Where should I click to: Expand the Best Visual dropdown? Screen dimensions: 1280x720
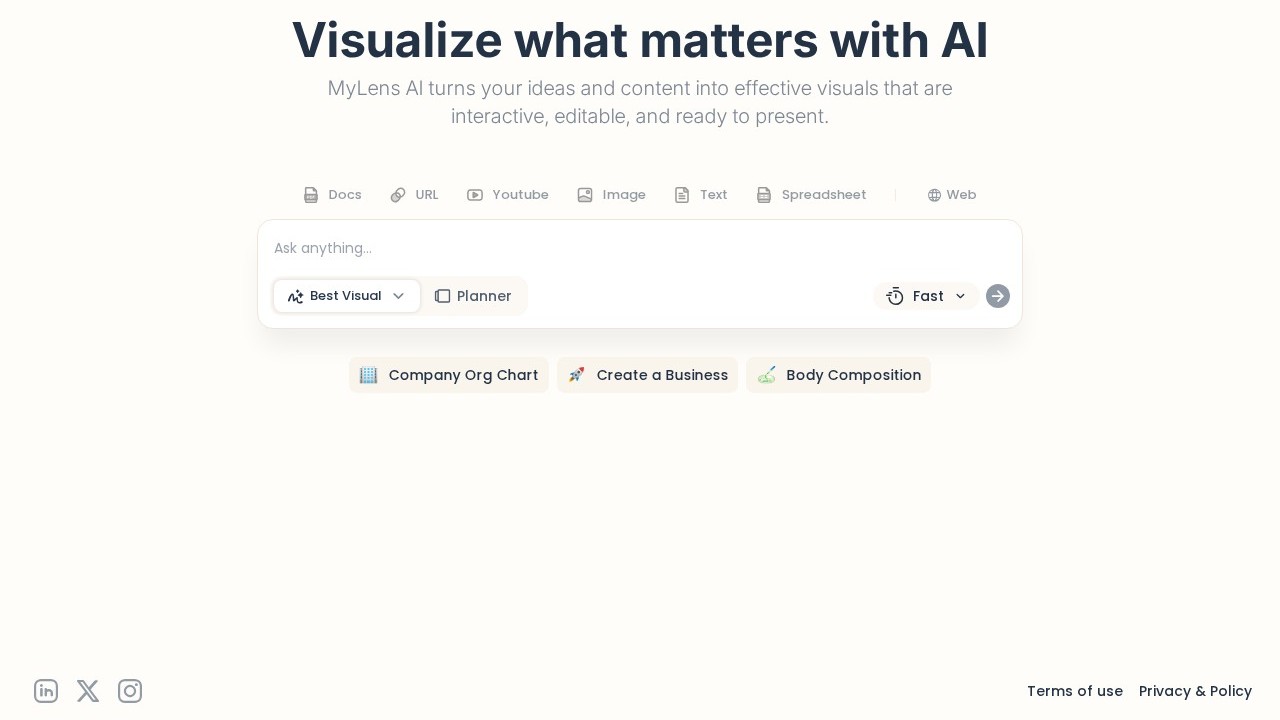click(x=347, y=296)
